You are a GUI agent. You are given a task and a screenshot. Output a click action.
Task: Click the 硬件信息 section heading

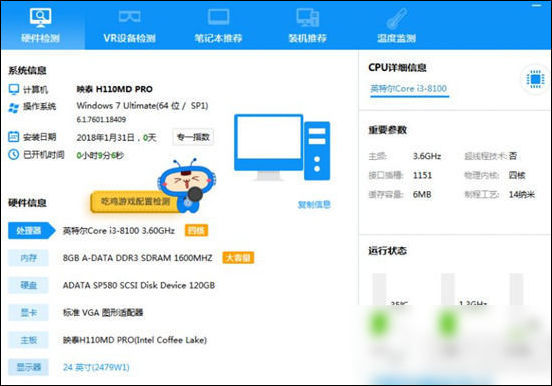pos(27,203)
